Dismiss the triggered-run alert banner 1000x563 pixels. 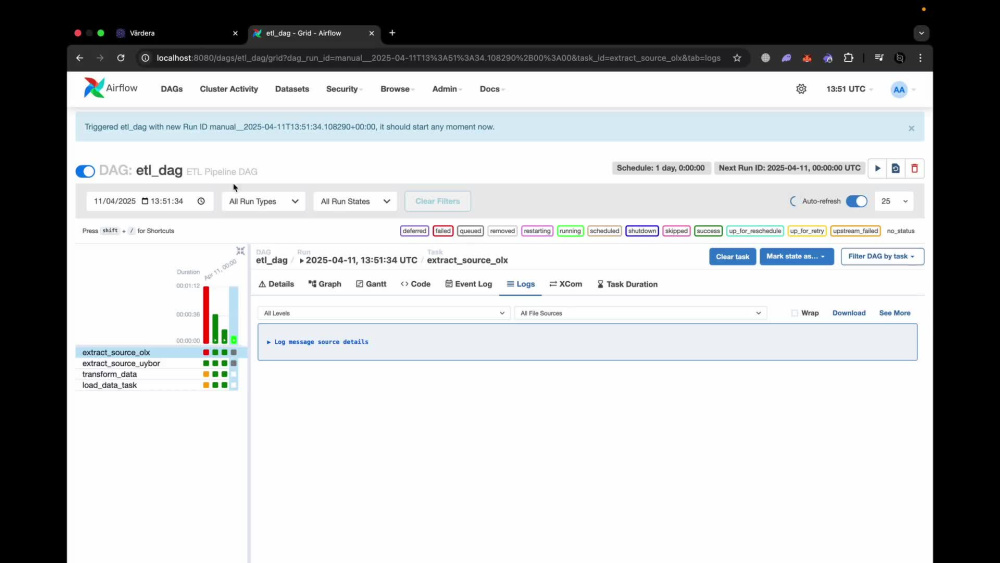click(911, 128)
